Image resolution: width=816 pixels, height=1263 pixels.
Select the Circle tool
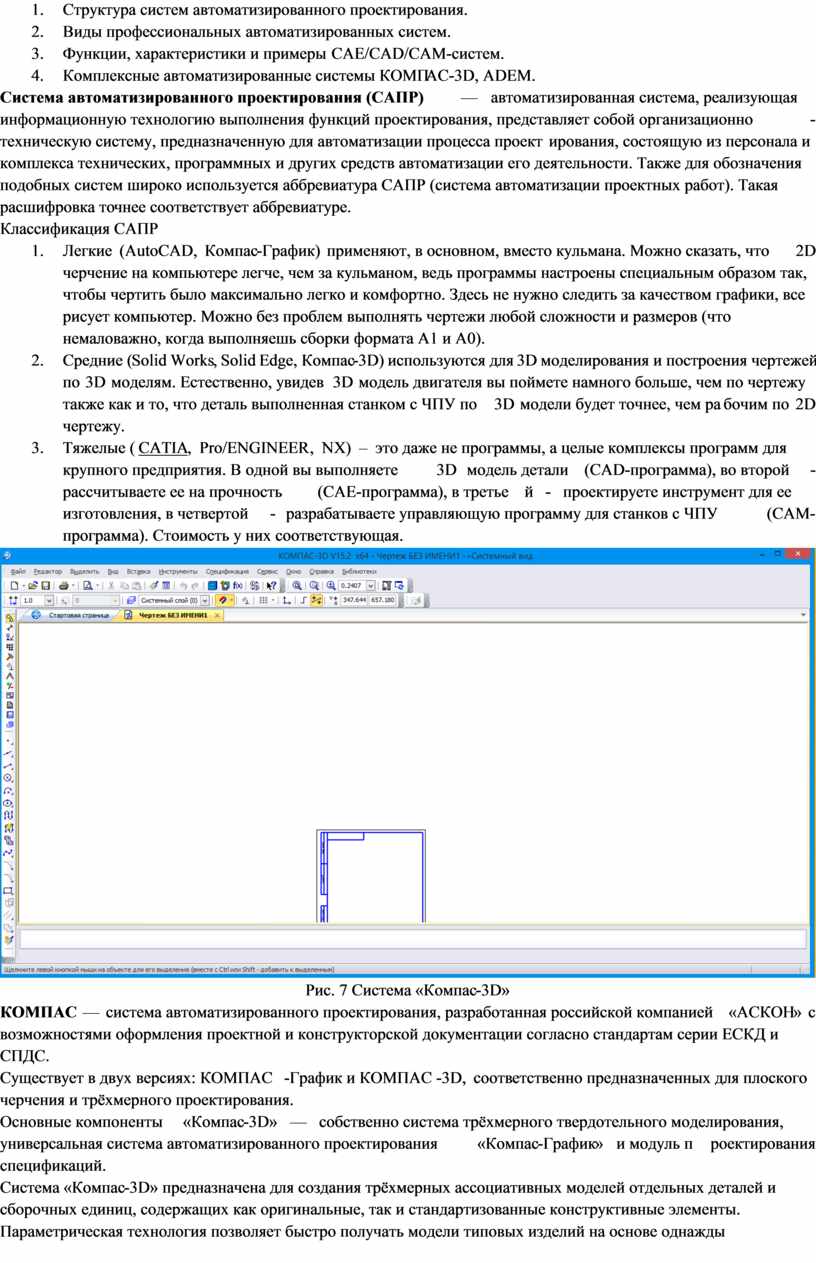[x=9, y=778]
